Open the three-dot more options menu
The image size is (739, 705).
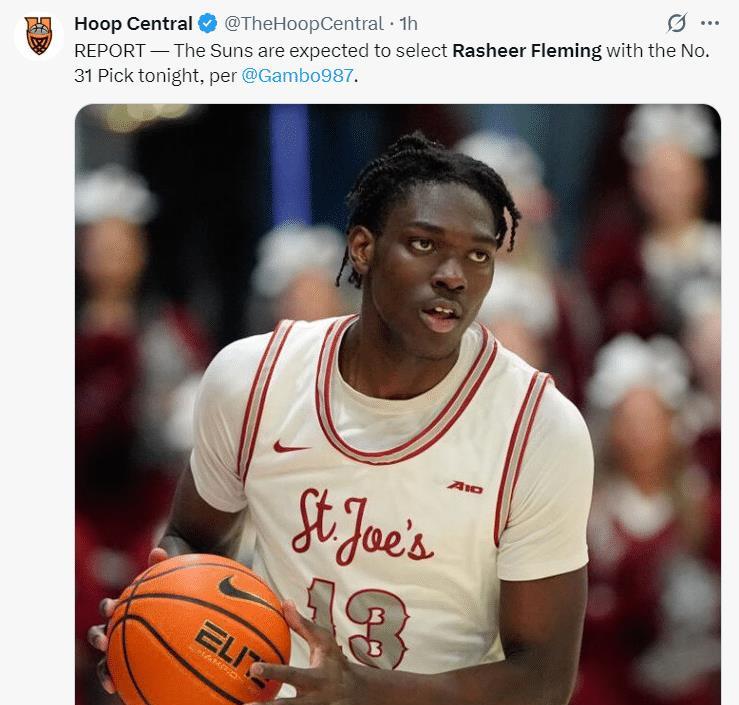[x=710, y=23]
